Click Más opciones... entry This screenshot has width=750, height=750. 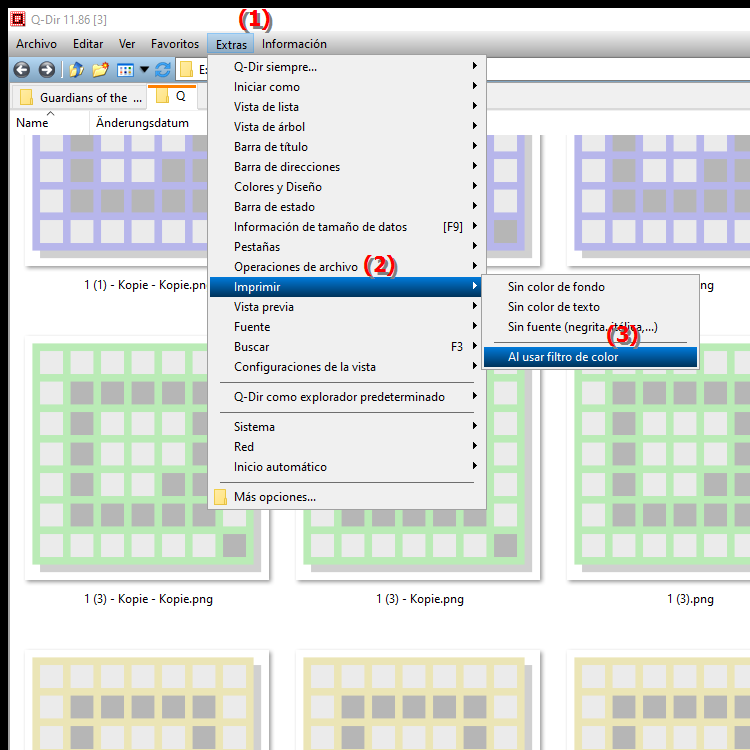coord(348,497)
